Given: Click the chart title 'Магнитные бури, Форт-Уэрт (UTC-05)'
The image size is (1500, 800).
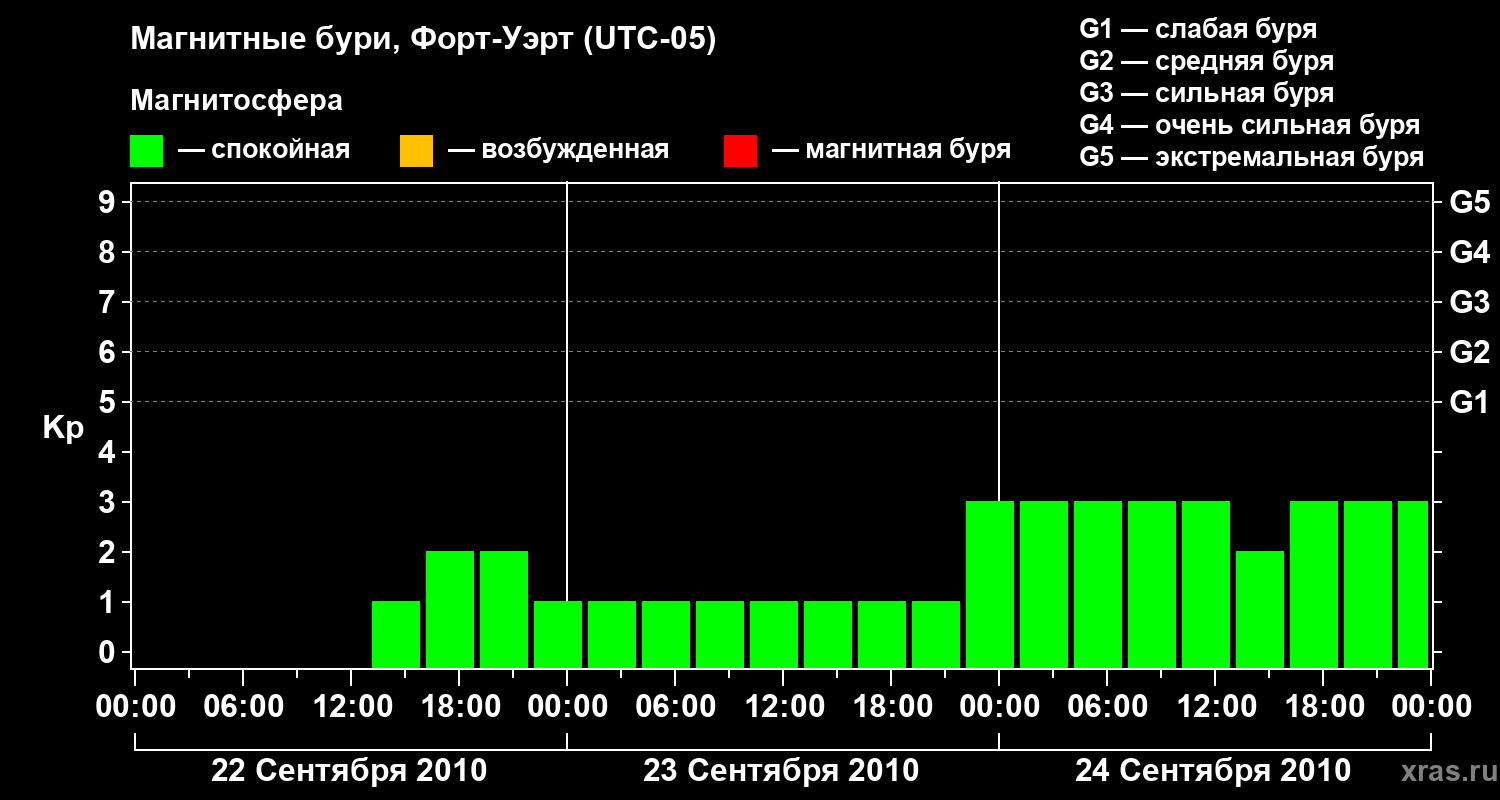Looking at the screenshot, I should [423, 40].
